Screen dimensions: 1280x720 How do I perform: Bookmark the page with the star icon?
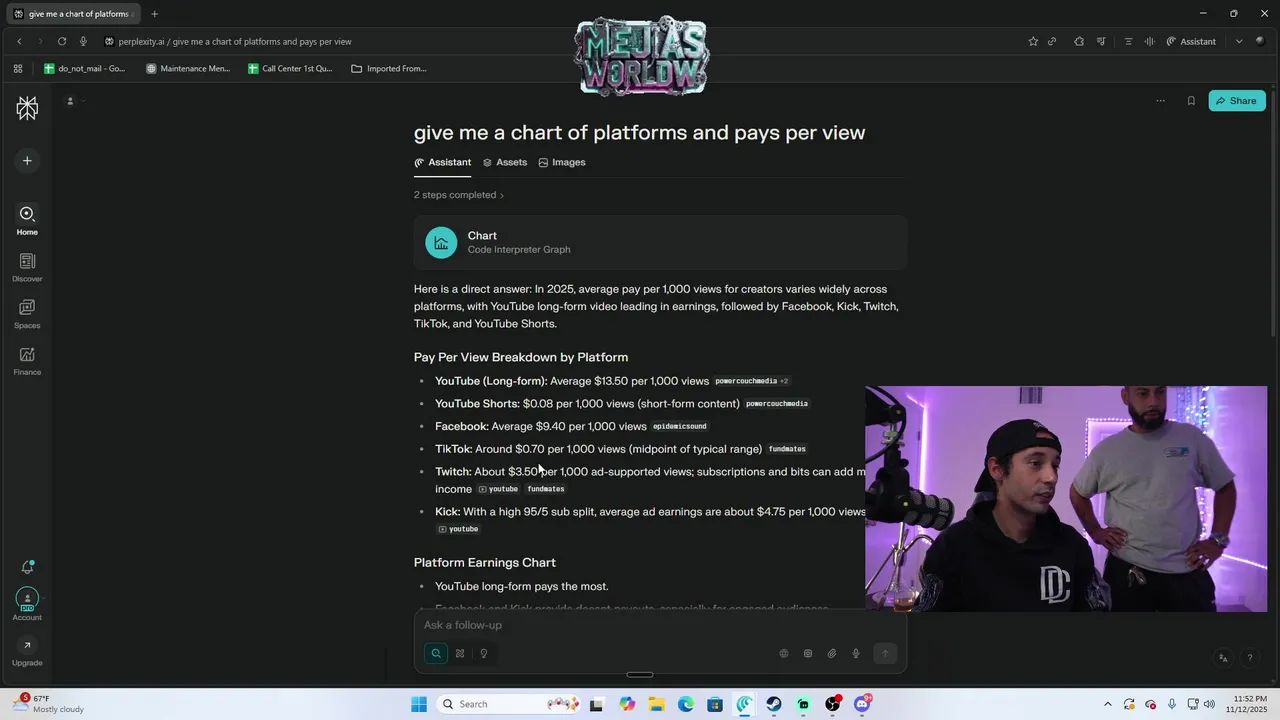(1033, 41)
